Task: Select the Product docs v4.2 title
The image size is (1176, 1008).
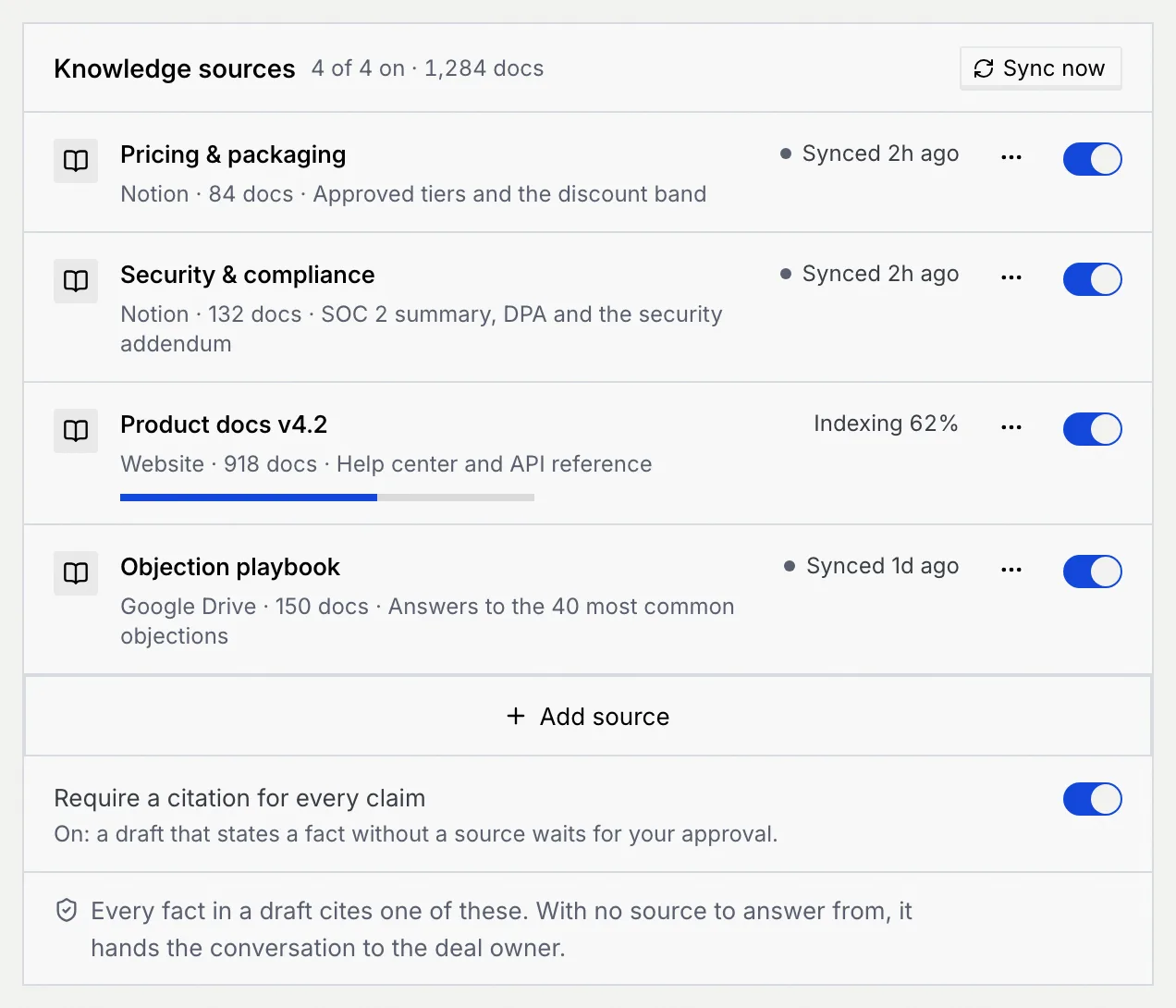Action: pyautogui.click(x=224, y=424)
